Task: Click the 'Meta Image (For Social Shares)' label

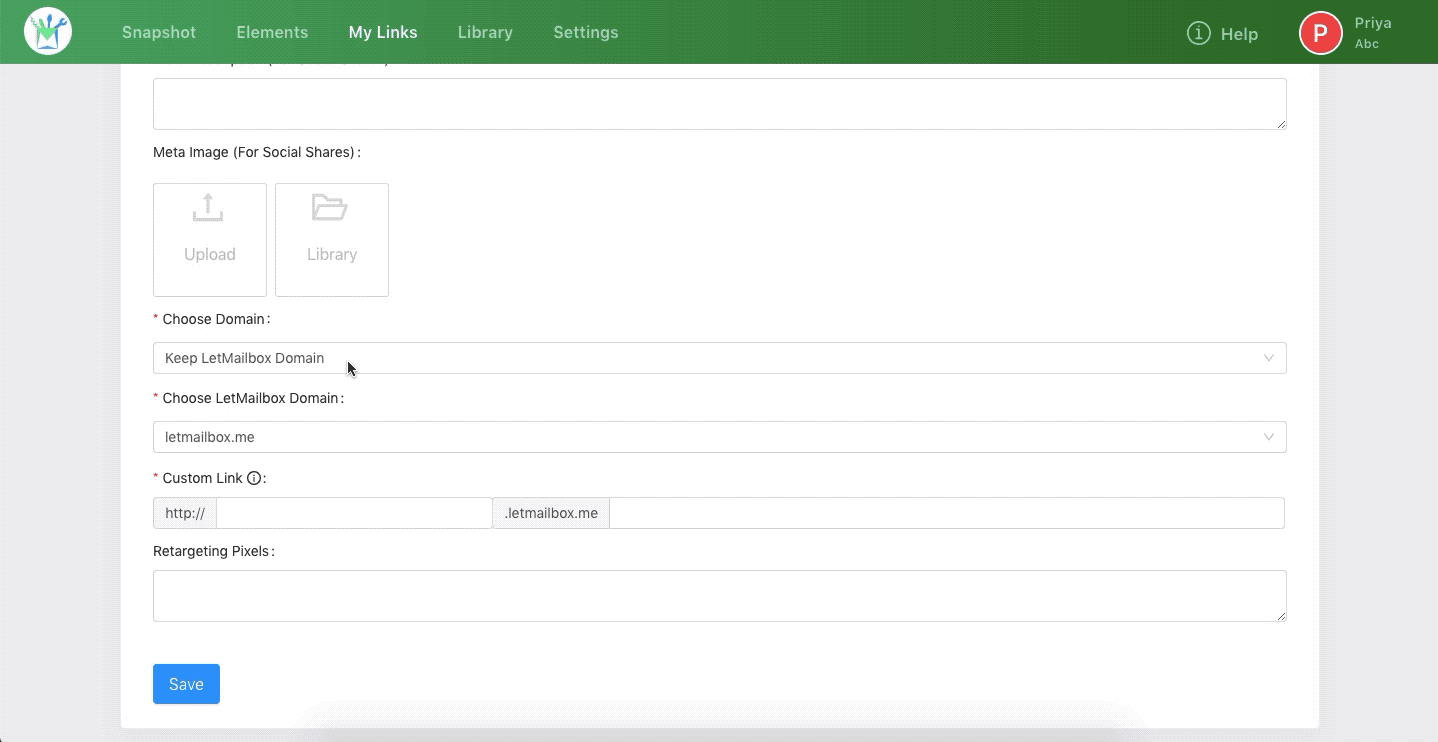Action: tap(257, 152)
